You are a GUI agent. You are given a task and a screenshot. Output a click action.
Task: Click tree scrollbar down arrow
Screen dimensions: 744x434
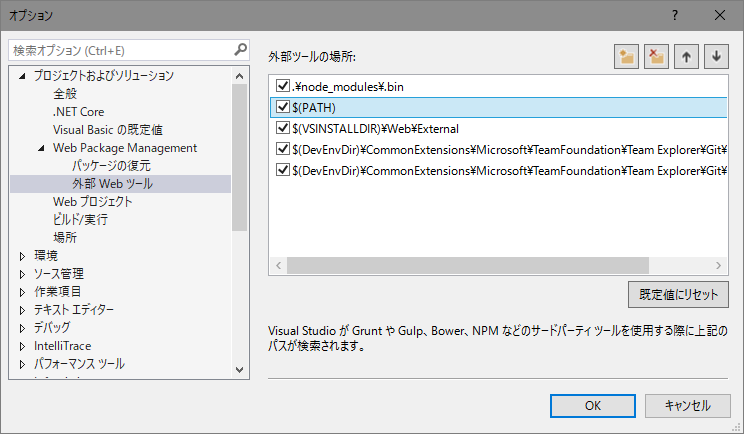[240, 370]
